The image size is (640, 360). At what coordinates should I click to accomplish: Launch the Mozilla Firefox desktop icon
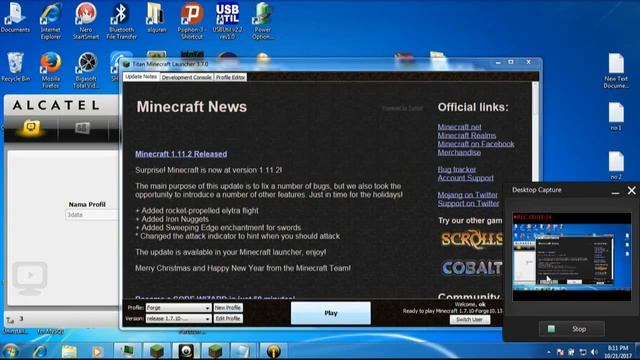point(51,70)
